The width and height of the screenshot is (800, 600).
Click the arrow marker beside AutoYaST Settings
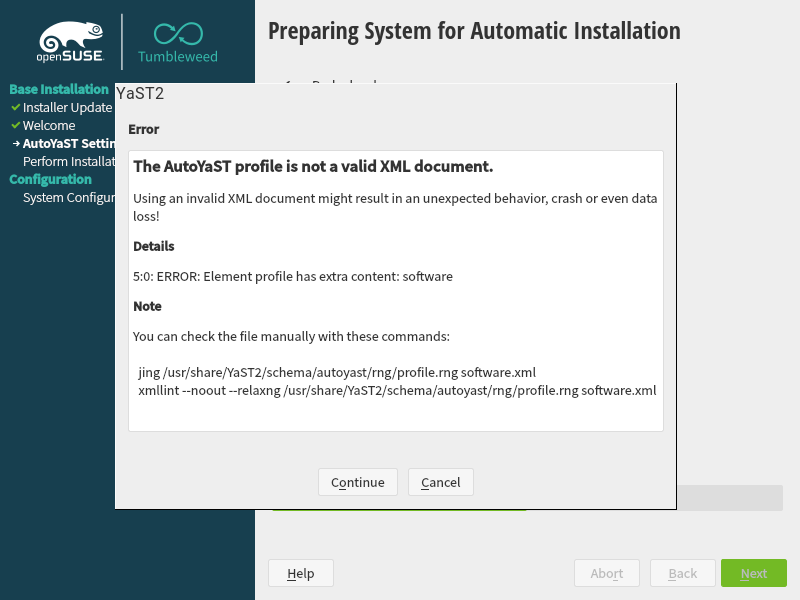(15, 144)
